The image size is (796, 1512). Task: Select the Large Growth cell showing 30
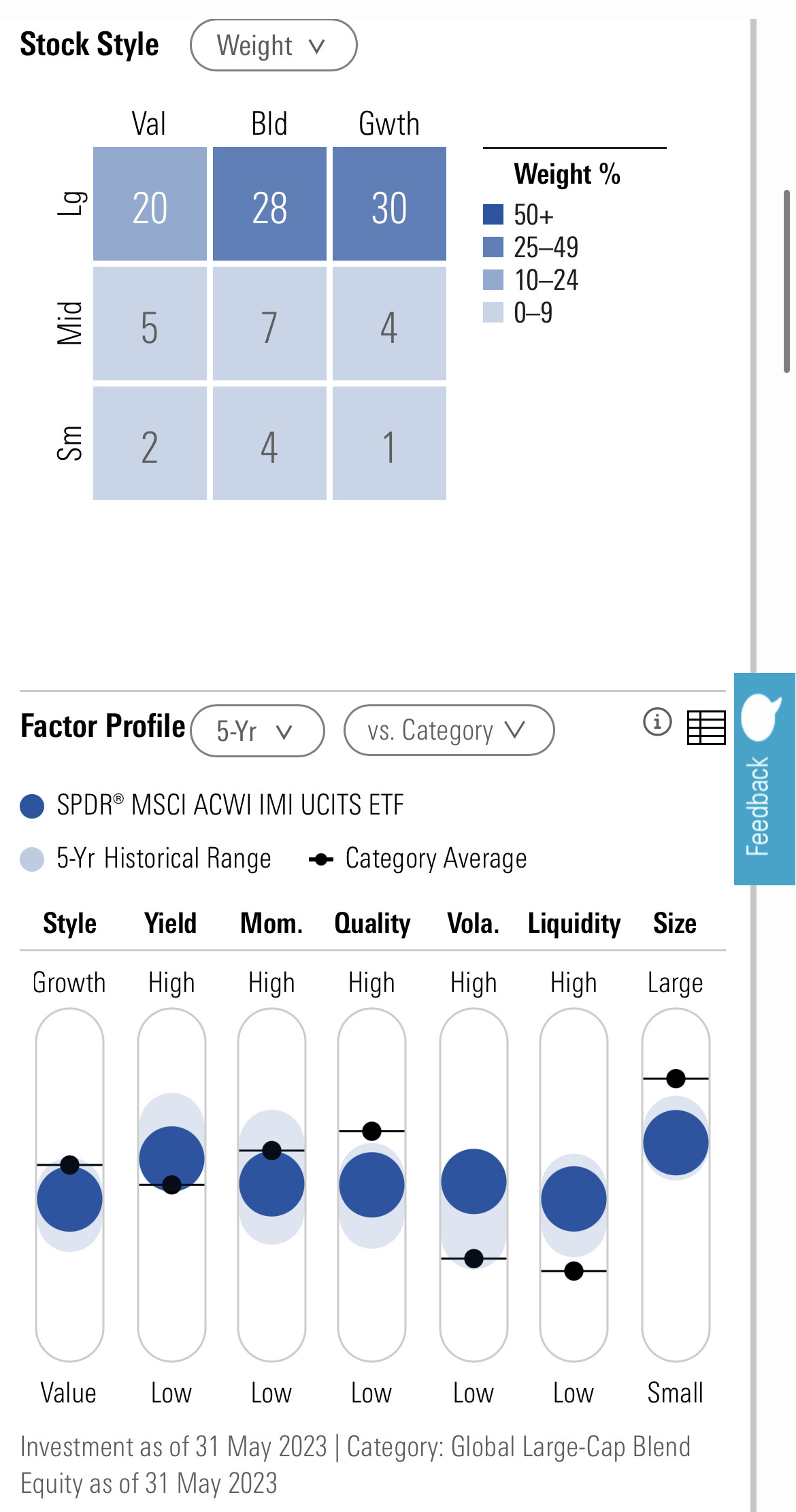(389, 204)
